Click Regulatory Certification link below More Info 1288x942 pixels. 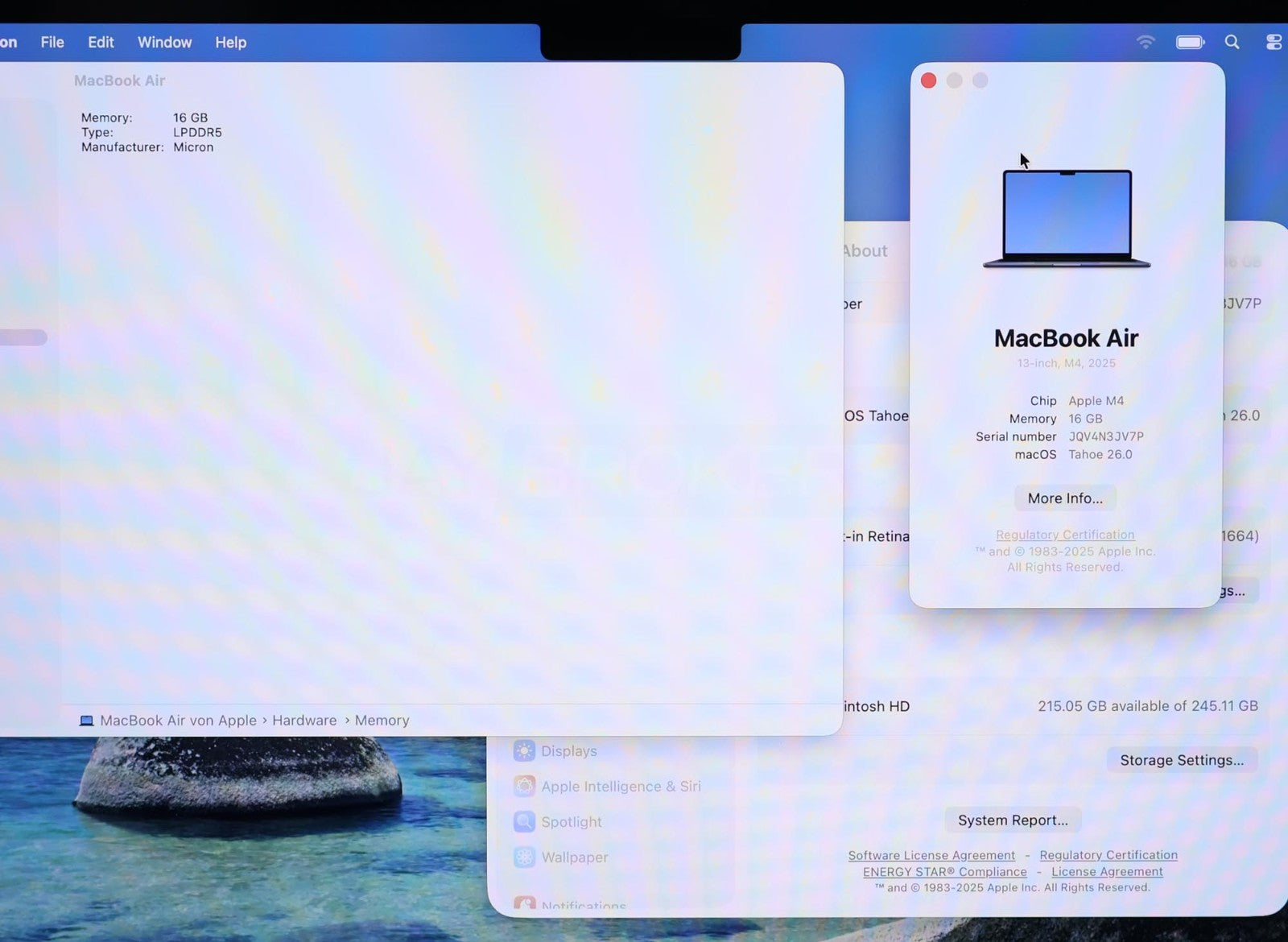(x=1065, y=535)
